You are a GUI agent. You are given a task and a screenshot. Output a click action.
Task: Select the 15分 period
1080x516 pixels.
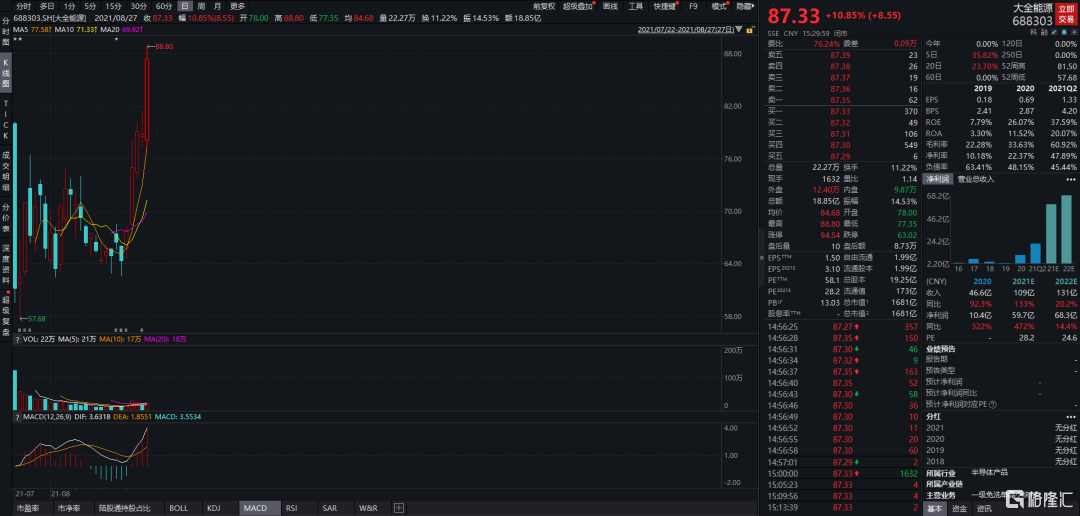tap(114, 6)
